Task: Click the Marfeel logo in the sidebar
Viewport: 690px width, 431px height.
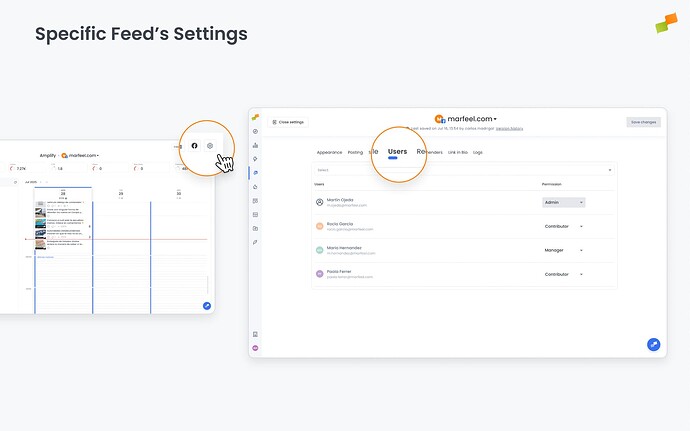Action: click(x=255, y=117)
